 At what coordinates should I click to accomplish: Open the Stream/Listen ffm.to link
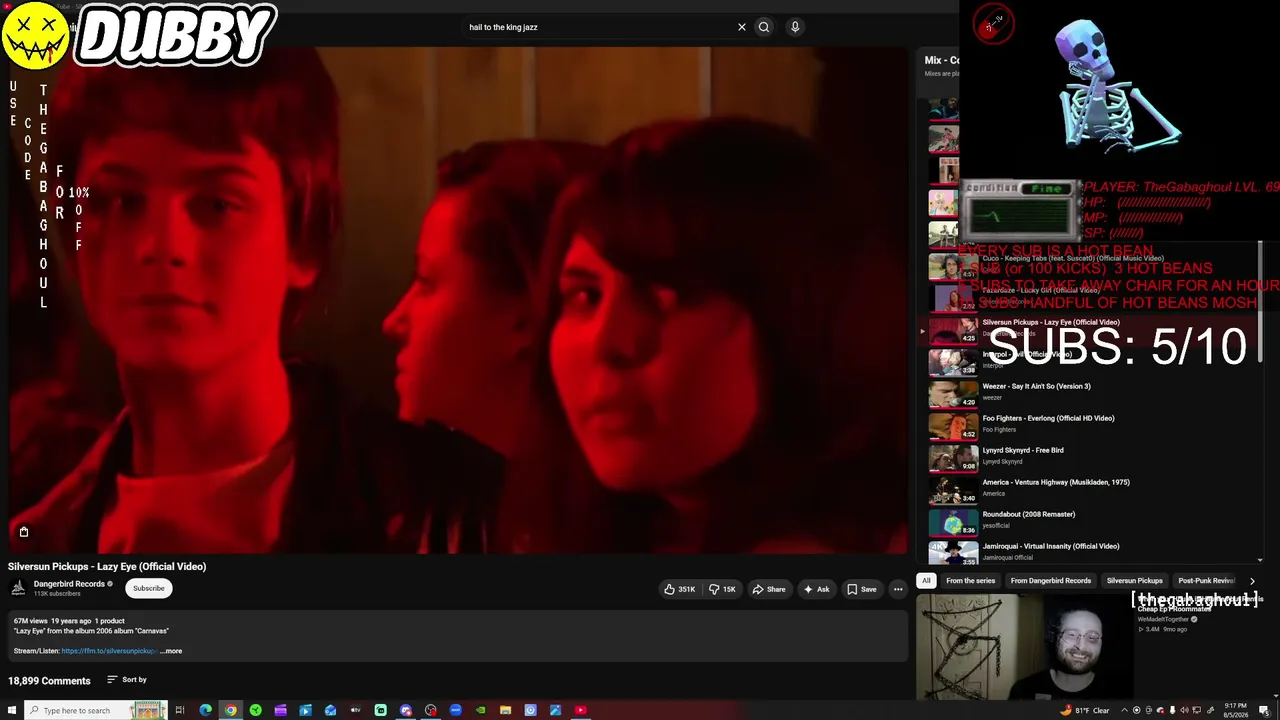pos(109,651)
